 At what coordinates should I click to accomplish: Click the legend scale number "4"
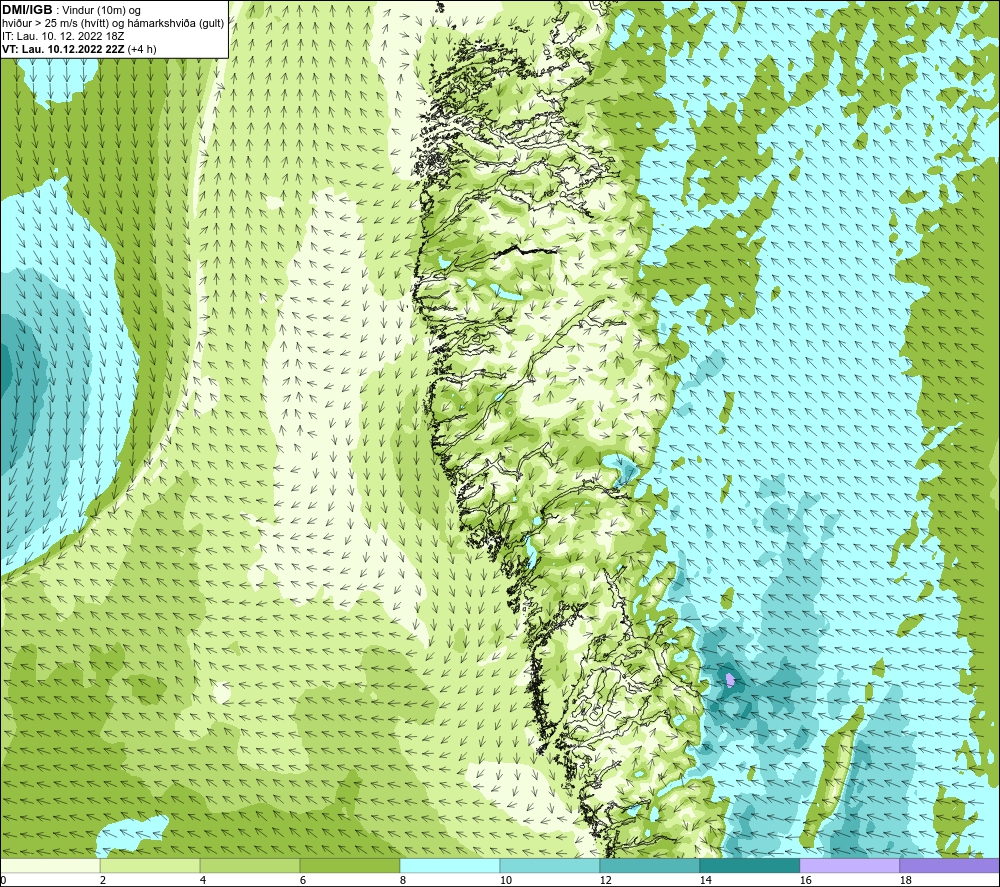[203, 880]
